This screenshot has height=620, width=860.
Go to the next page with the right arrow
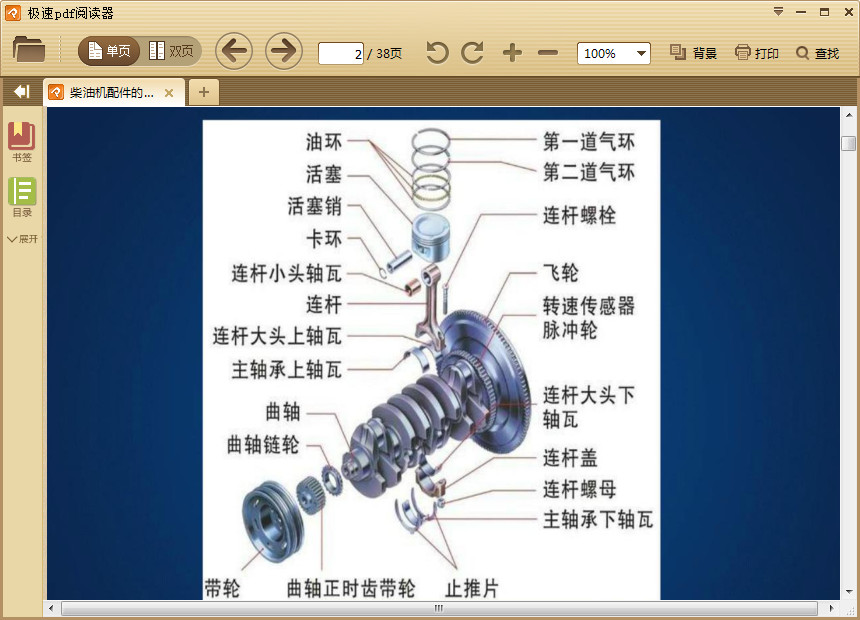pos(284,52)
